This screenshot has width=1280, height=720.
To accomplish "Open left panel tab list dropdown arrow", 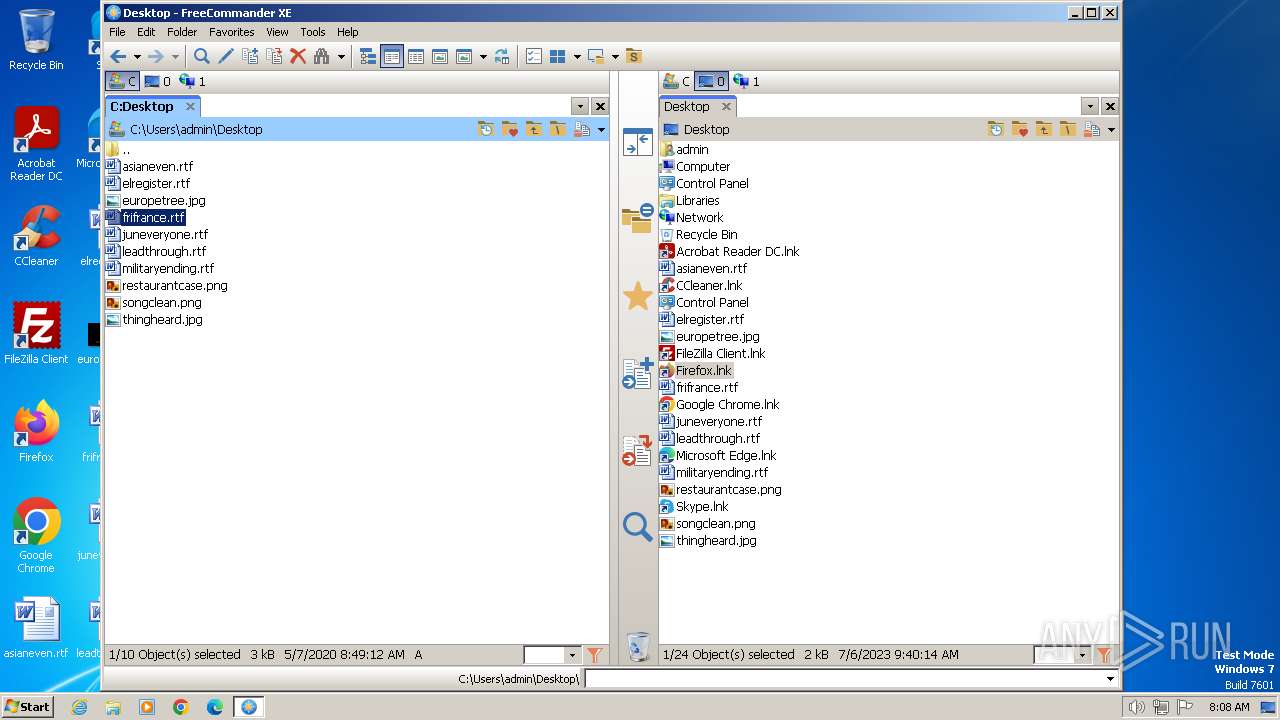I will coord(580,106).
